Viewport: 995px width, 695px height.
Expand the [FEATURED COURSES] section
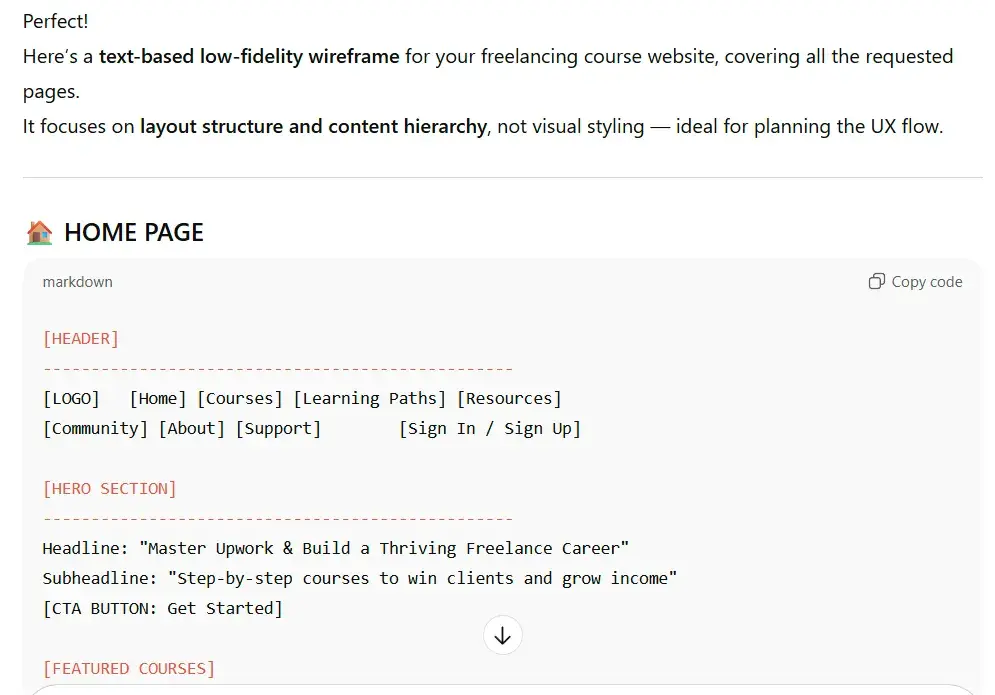pyautogui.click(x=129, y=668)
